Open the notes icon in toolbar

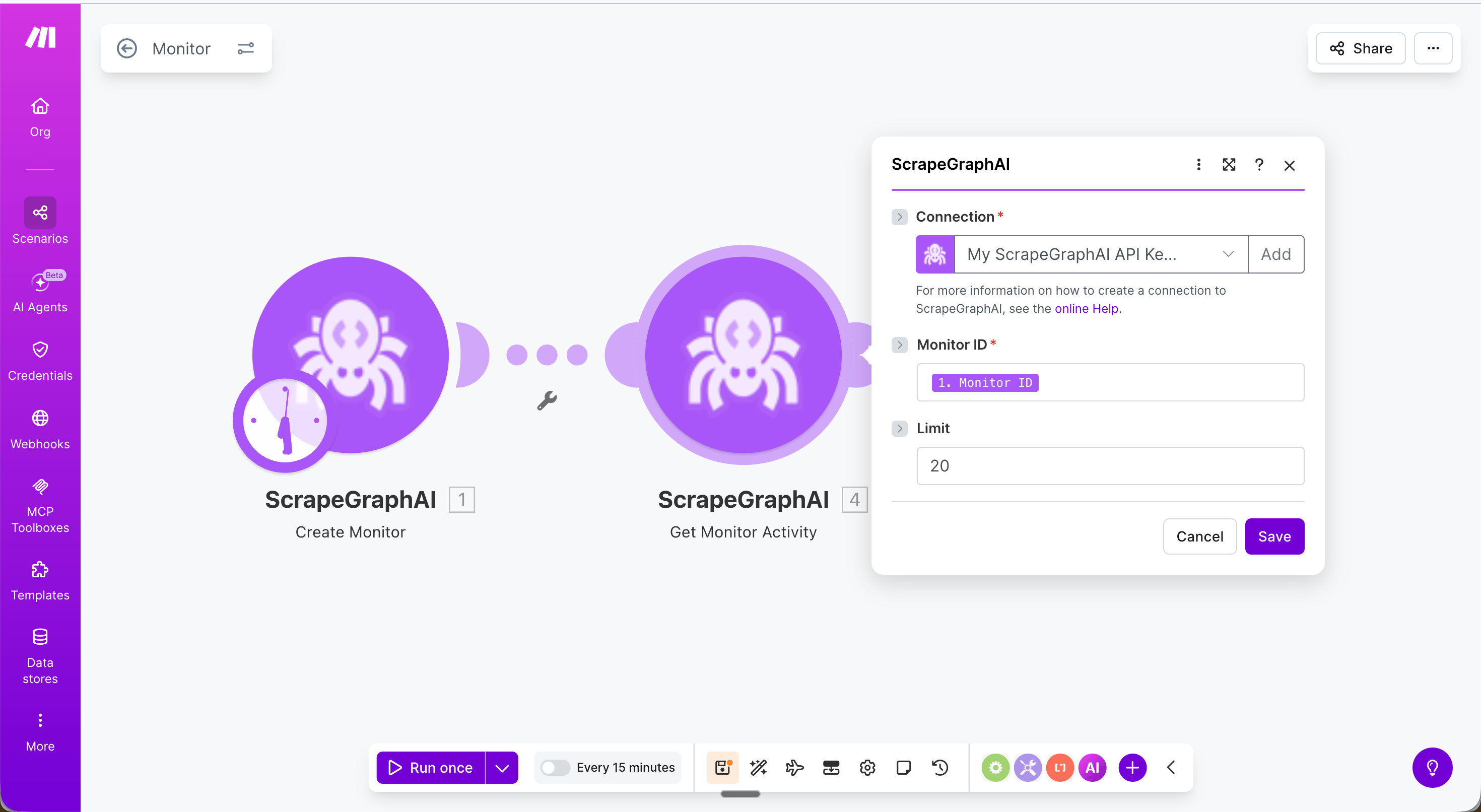pyautogui.click(x=903, y=767)
